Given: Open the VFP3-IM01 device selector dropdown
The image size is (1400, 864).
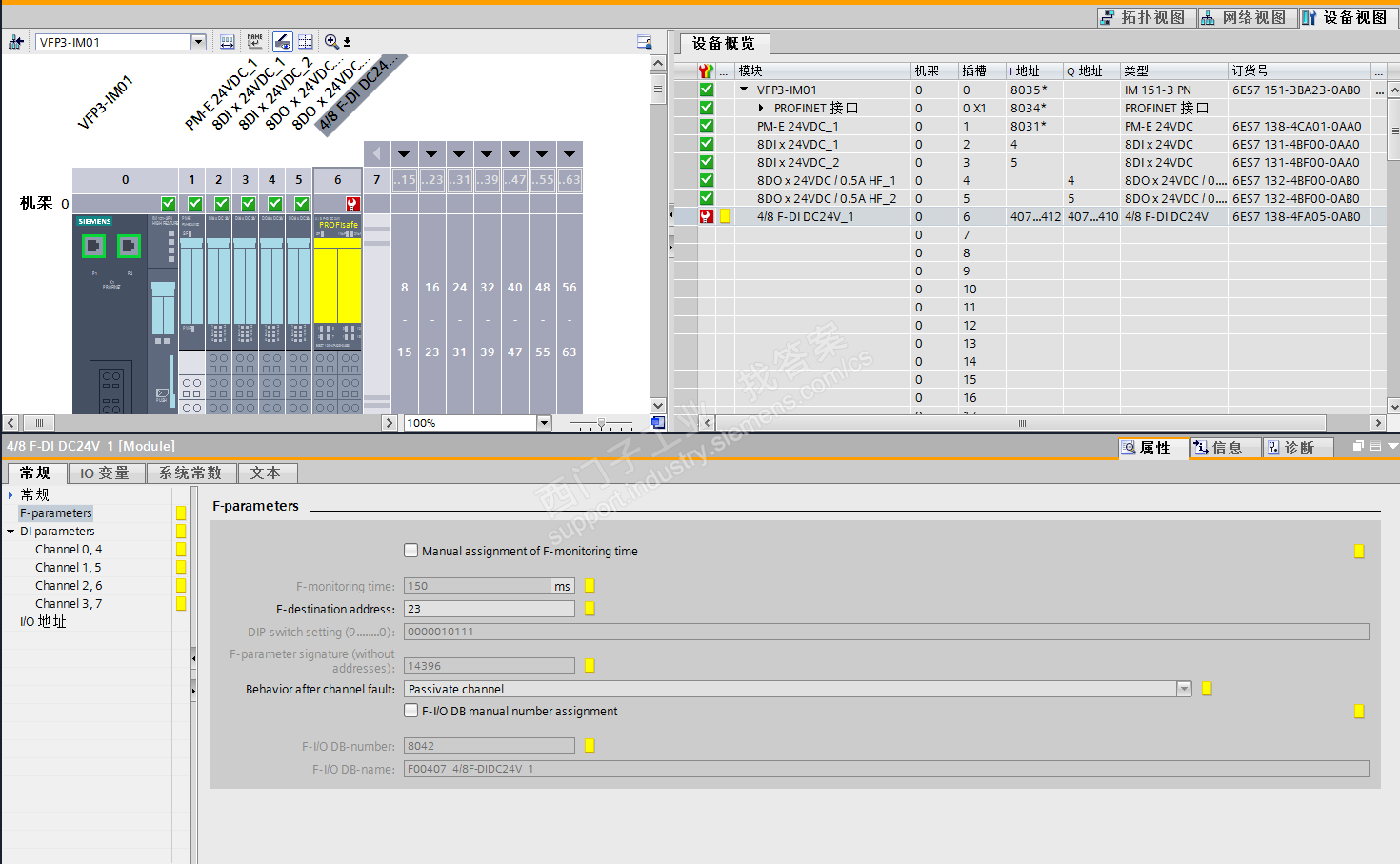Looking at the screenshot, I should tap(198, 42).
